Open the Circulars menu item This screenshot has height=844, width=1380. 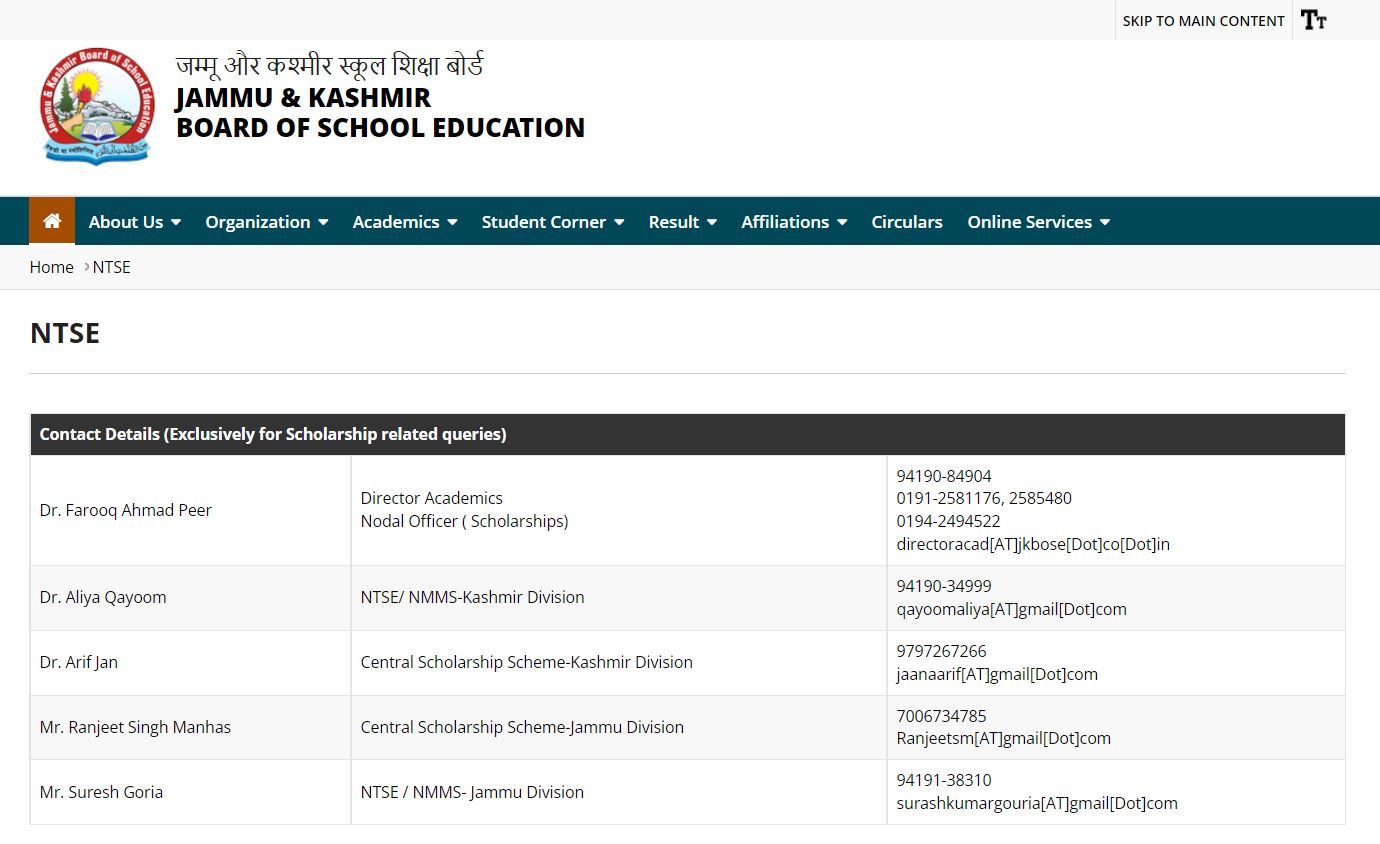[907, 222]
